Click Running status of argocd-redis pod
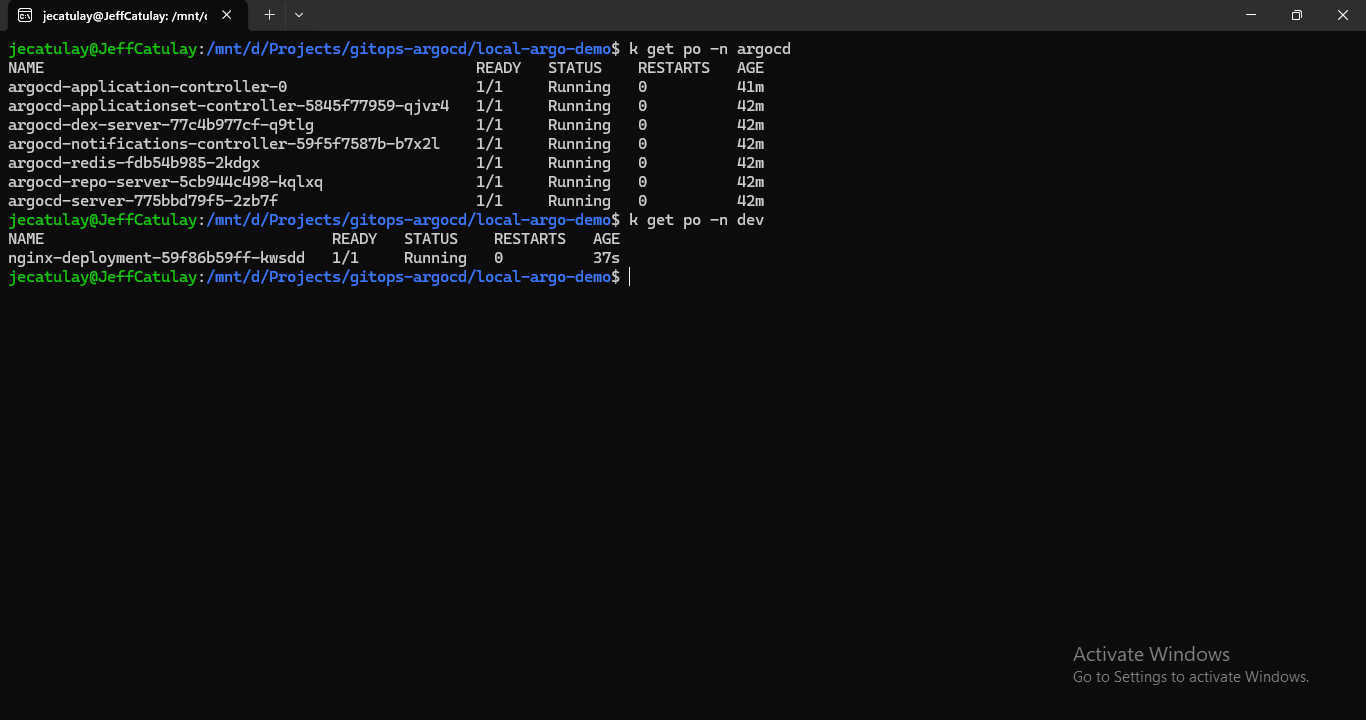This screenshot has height=720, width=1366. 579,163
